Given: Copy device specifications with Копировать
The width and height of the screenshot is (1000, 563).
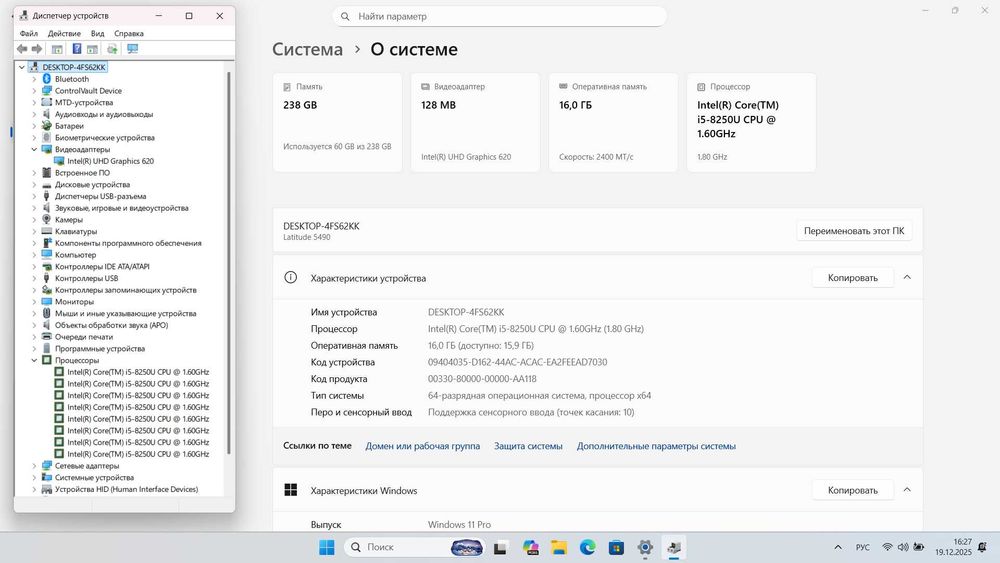Looking at the screenshot, I should click(853, 277).
